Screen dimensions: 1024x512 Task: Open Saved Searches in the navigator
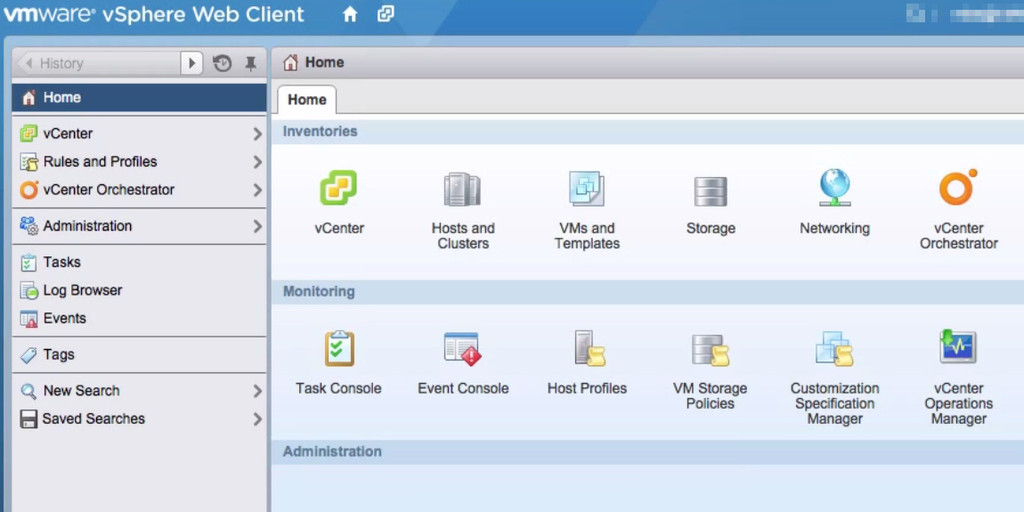click(139, 419)
